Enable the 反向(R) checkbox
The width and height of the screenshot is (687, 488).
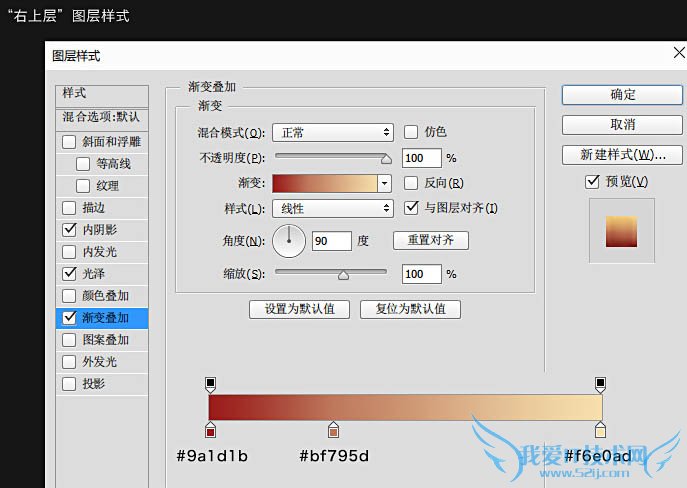[x=411, y=183]
